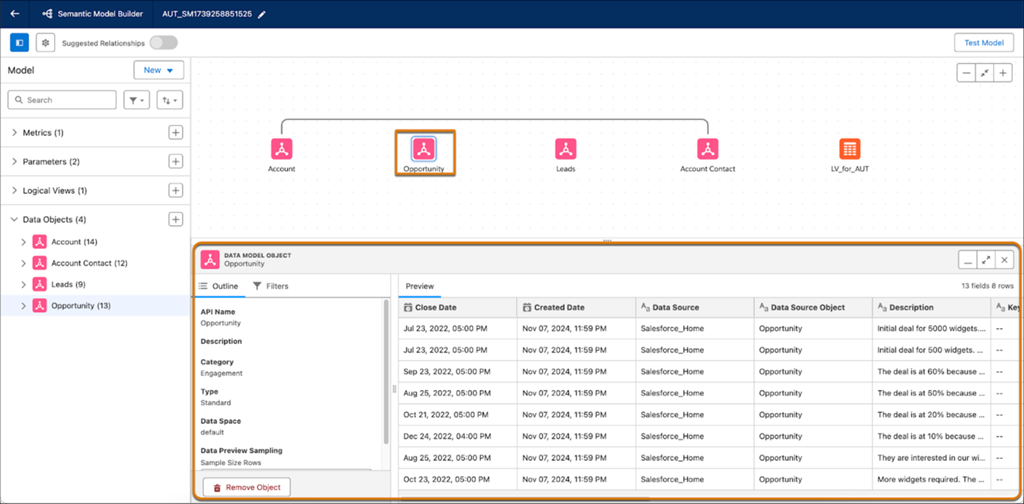Expand the Account (14) tree row
The height and width of the screenshot is (504, 1024).
[24, 242]
